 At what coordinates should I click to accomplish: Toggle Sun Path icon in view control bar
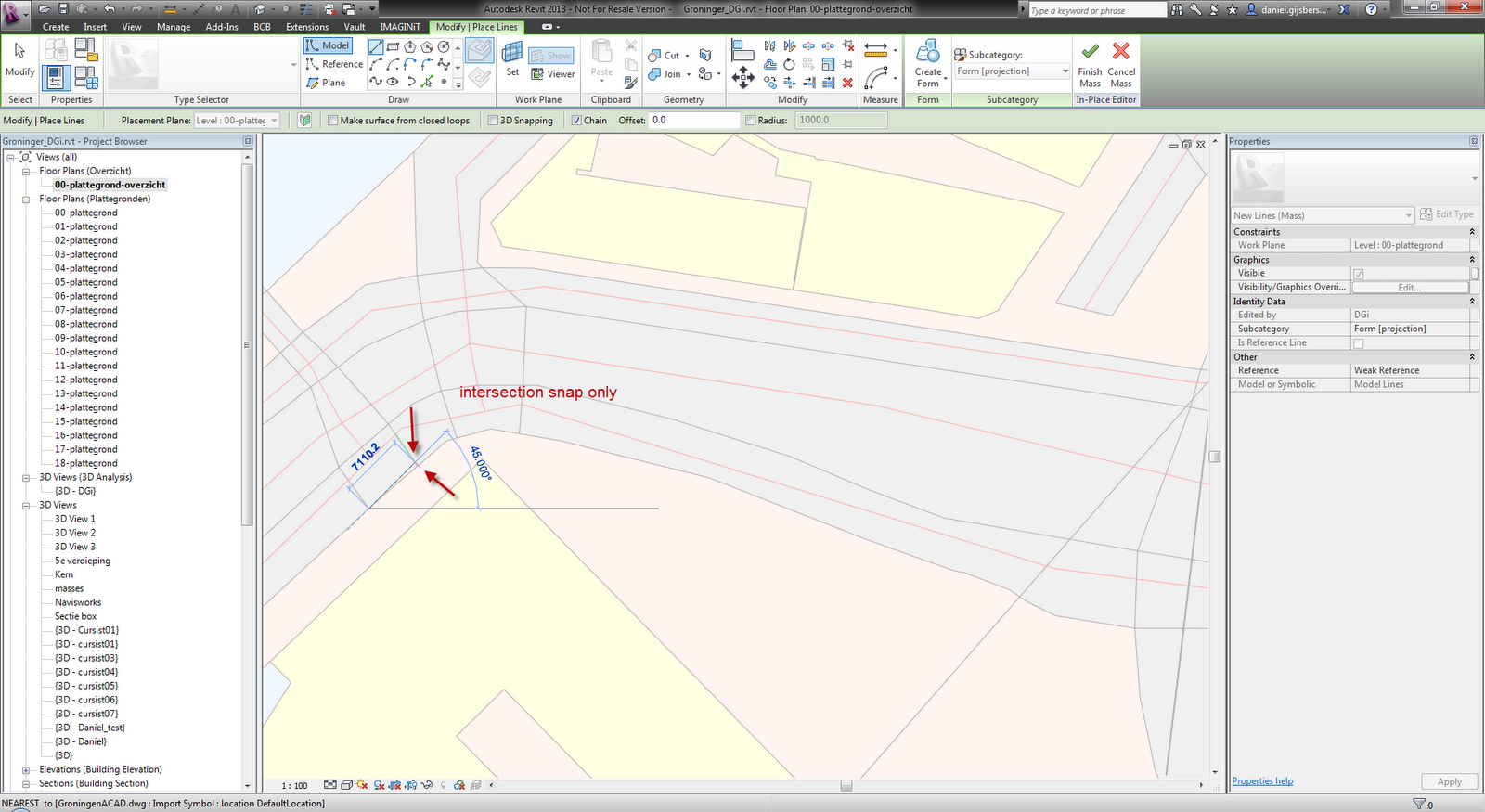pyautogui.click(x=362, y=785)
